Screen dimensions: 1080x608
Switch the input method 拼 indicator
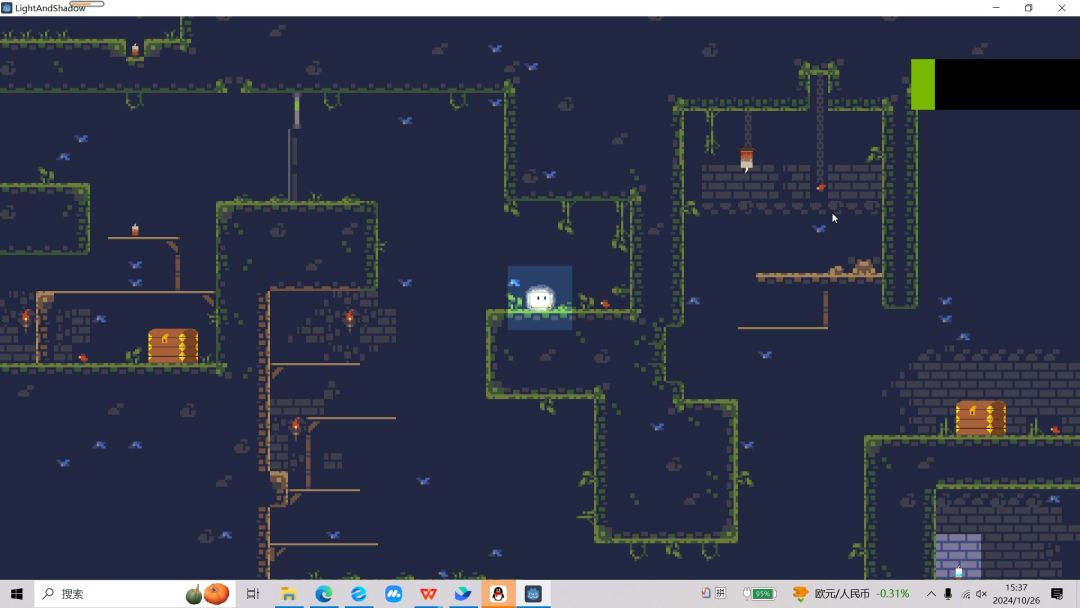[x=720, y=593]
